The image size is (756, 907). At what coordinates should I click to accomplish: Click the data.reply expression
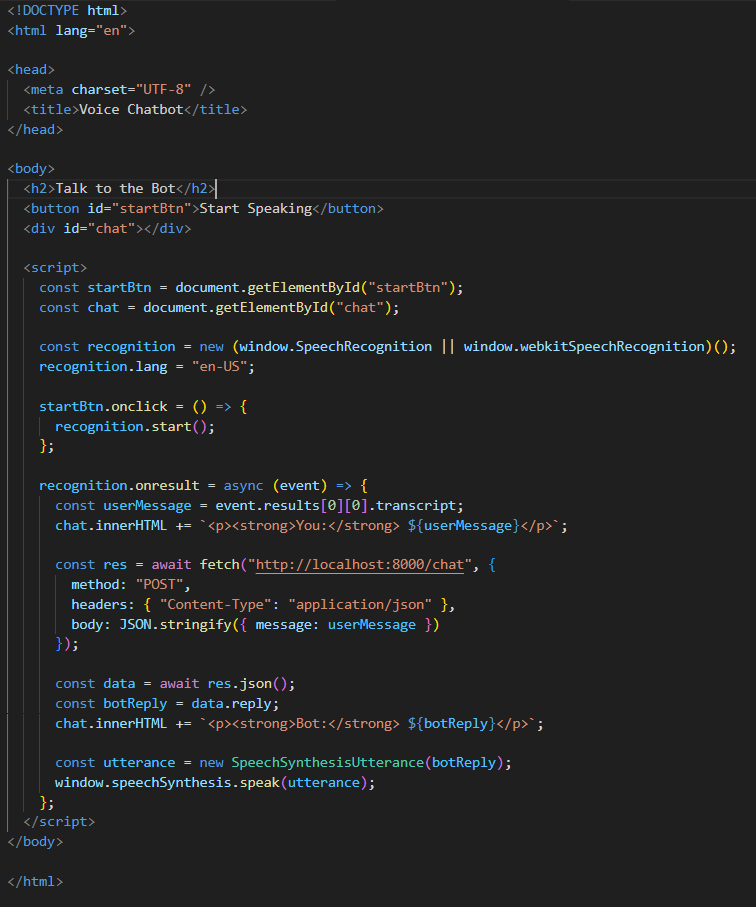tap(226, 703)
